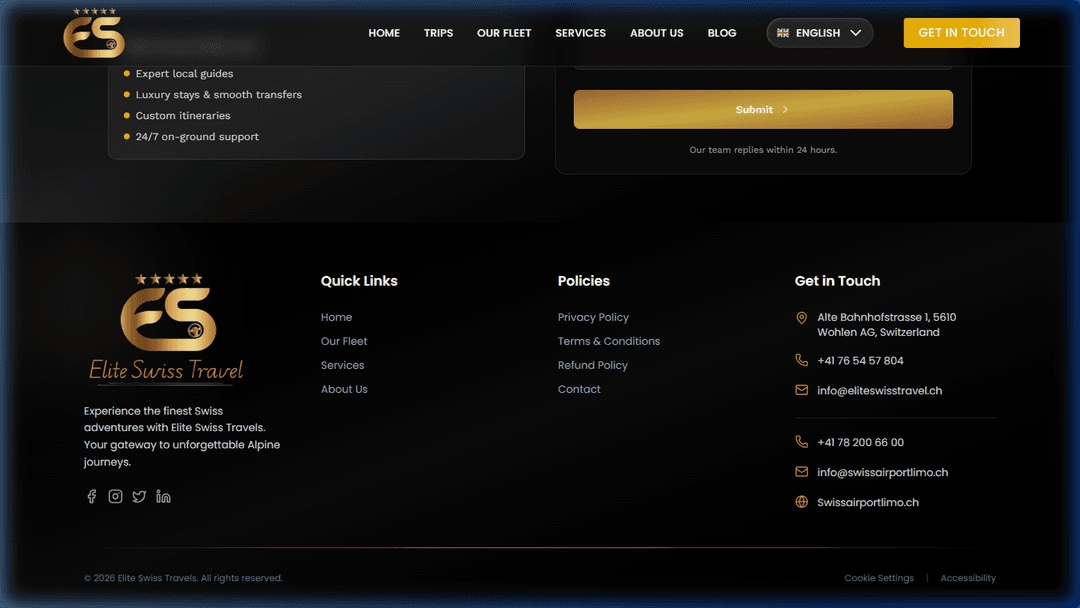Click the email info@eliteswisstravel.ch
The image size is (1080, 608).
coord(880,390)
